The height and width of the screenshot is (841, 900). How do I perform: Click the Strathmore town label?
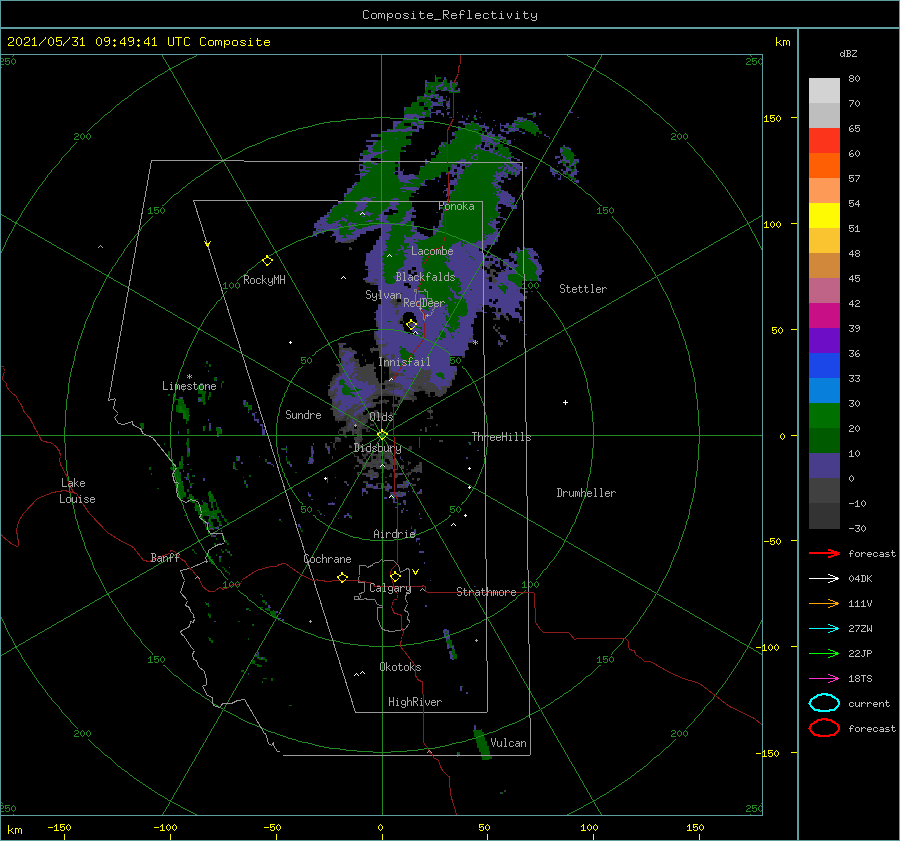(x=486, y=592)
